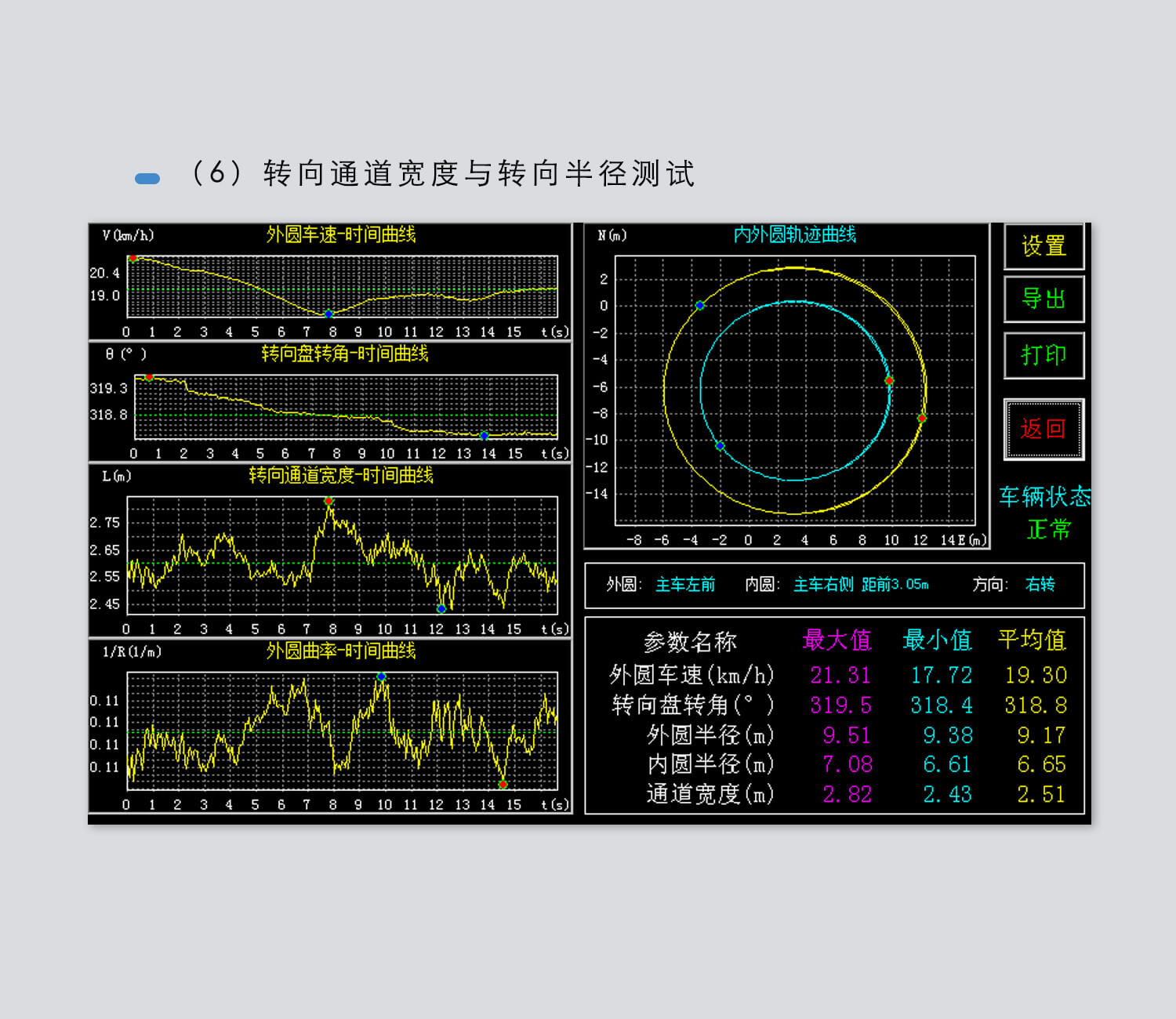Select the red maximum marker on the speed-time curve
The height and width of the screenshot is (1019, 1176).
pyautogui.click(x=133, y=258)
